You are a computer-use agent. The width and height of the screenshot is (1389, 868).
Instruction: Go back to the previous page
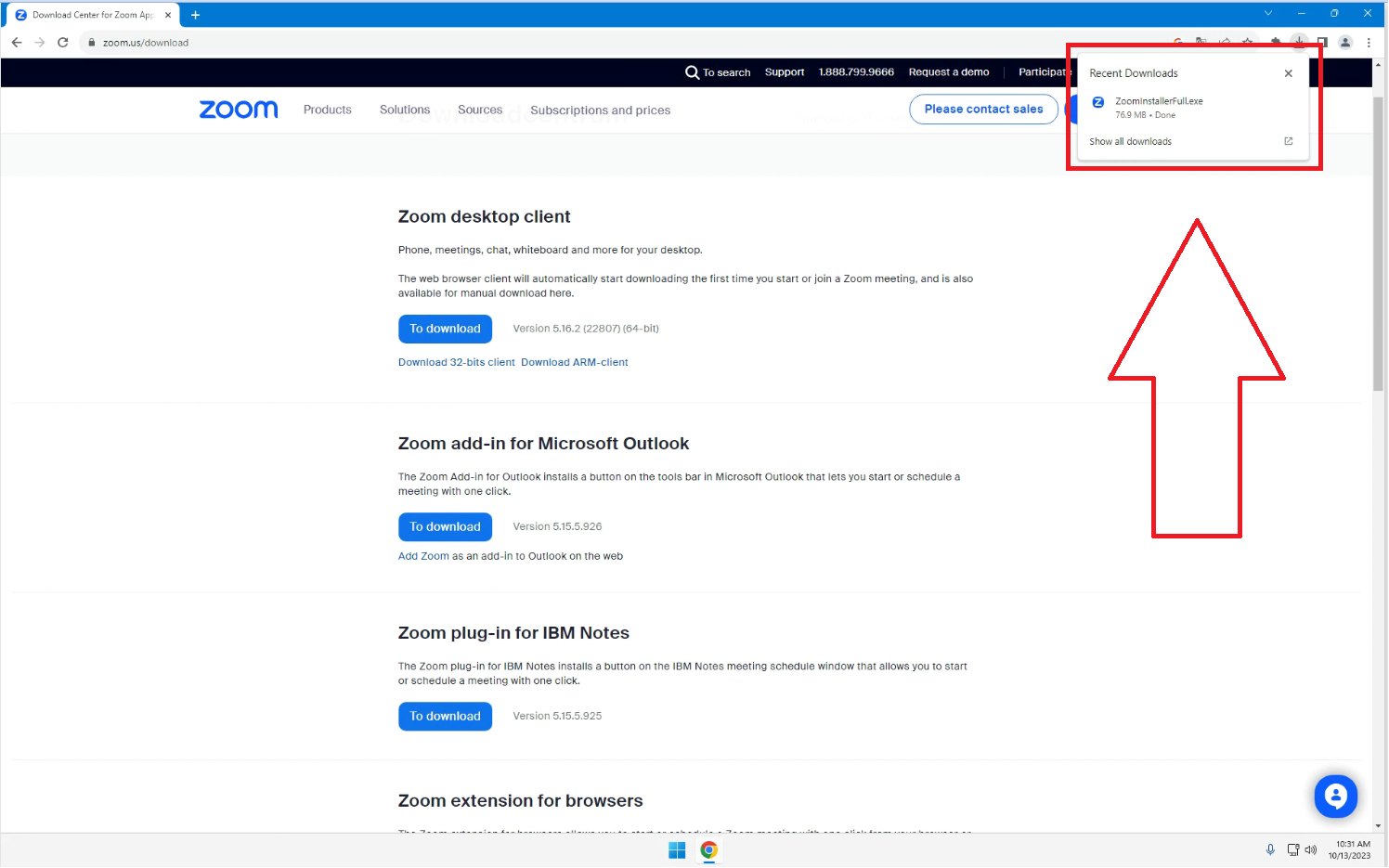pyautogui.click(x=17, y=43)
